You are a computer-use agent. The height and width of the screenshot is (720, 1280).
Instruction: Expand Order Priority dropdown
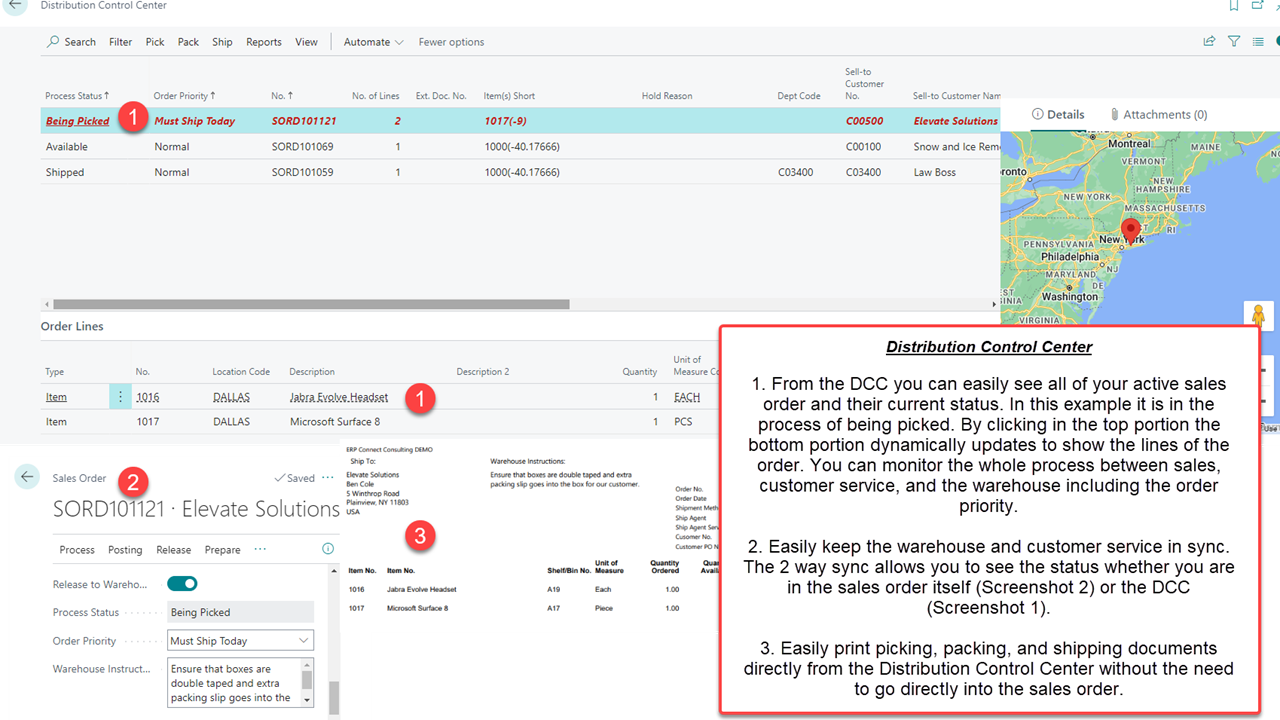[x=303, y=641]
